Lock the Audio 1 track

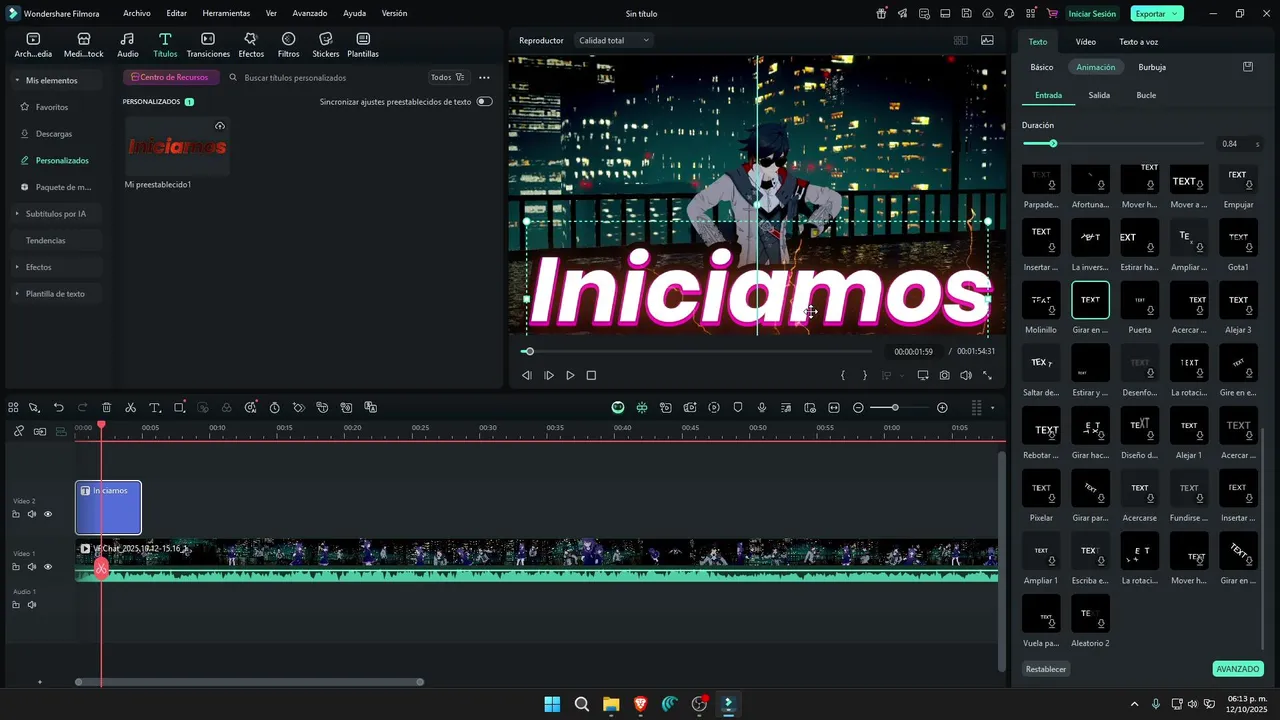point(16,605)
